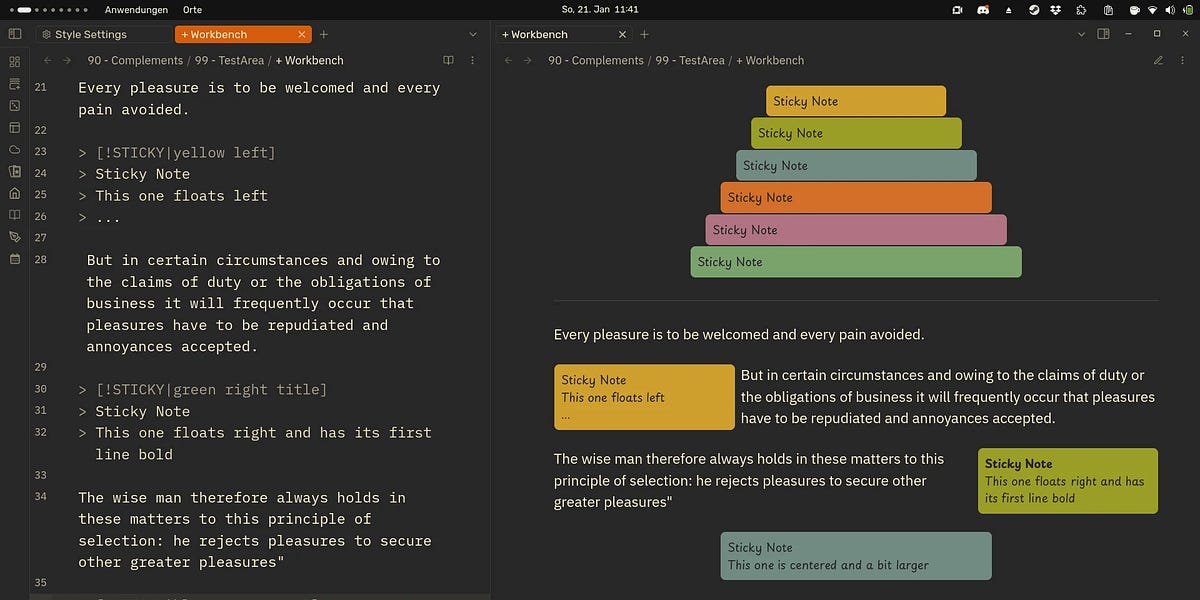Open the calendar icon in the ribbon
Viewport: 1200px width, 600px height.
[14, 260]
